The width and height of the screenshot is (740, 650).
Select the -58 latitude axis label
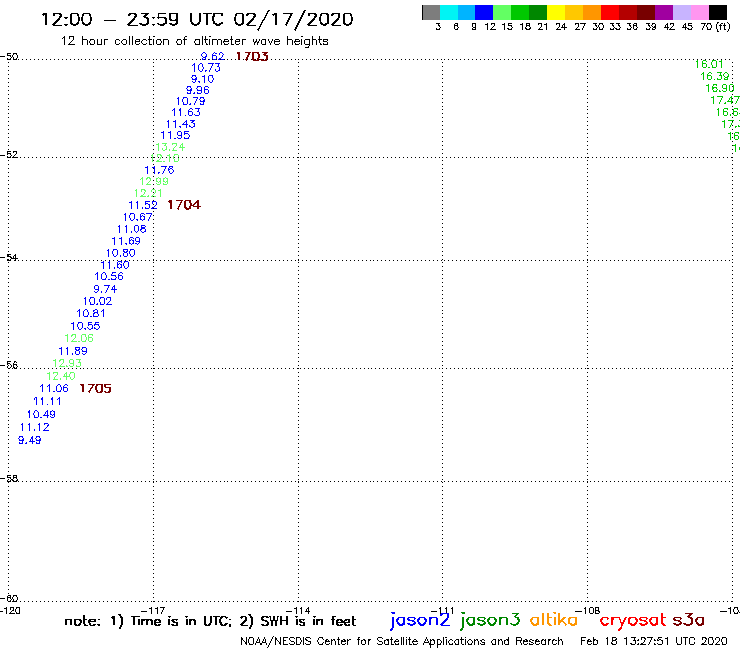tap(9, 479)
